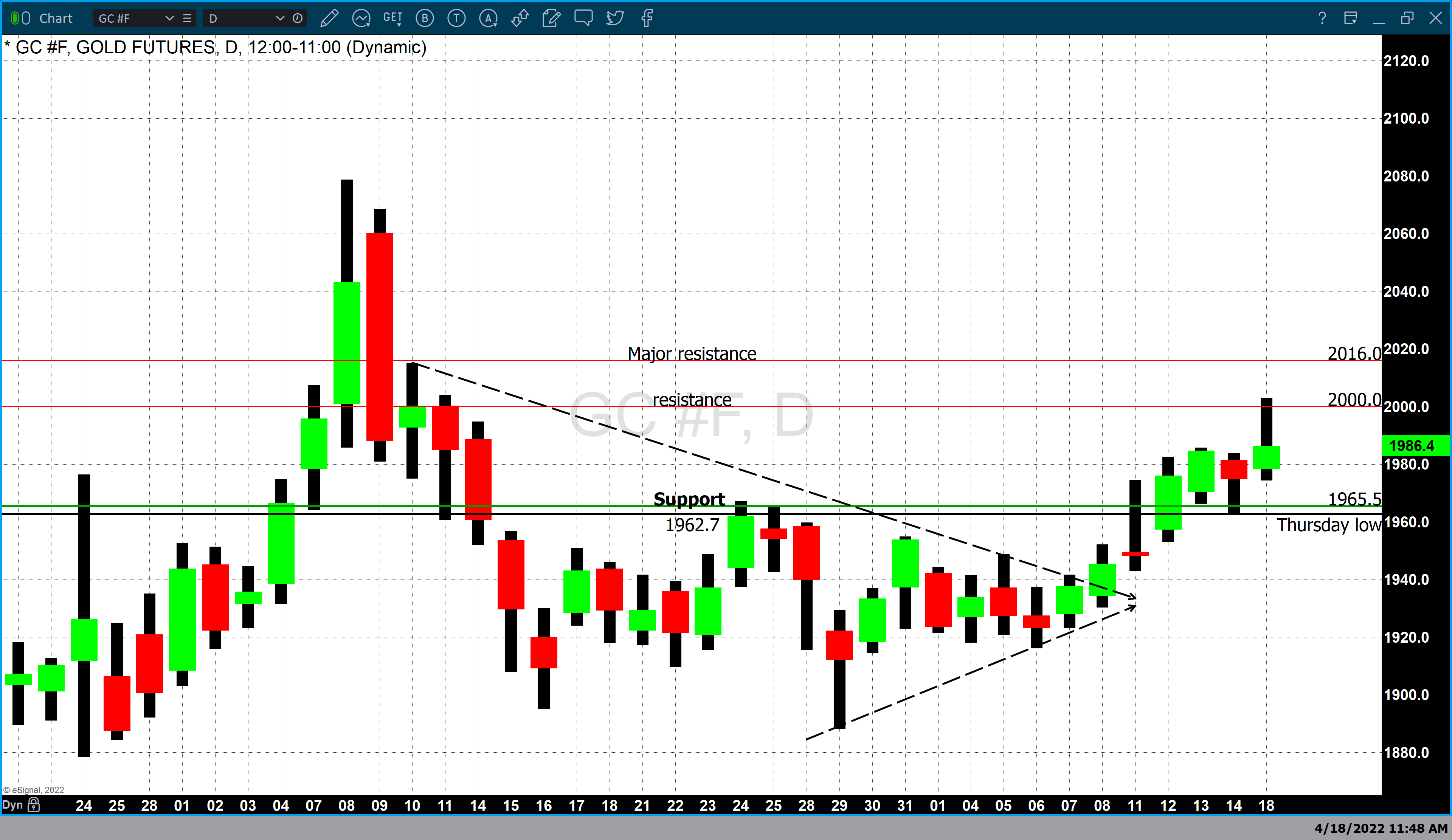Toggle the empty link indicator pill

pyautogui.click(x=26, y=19)
